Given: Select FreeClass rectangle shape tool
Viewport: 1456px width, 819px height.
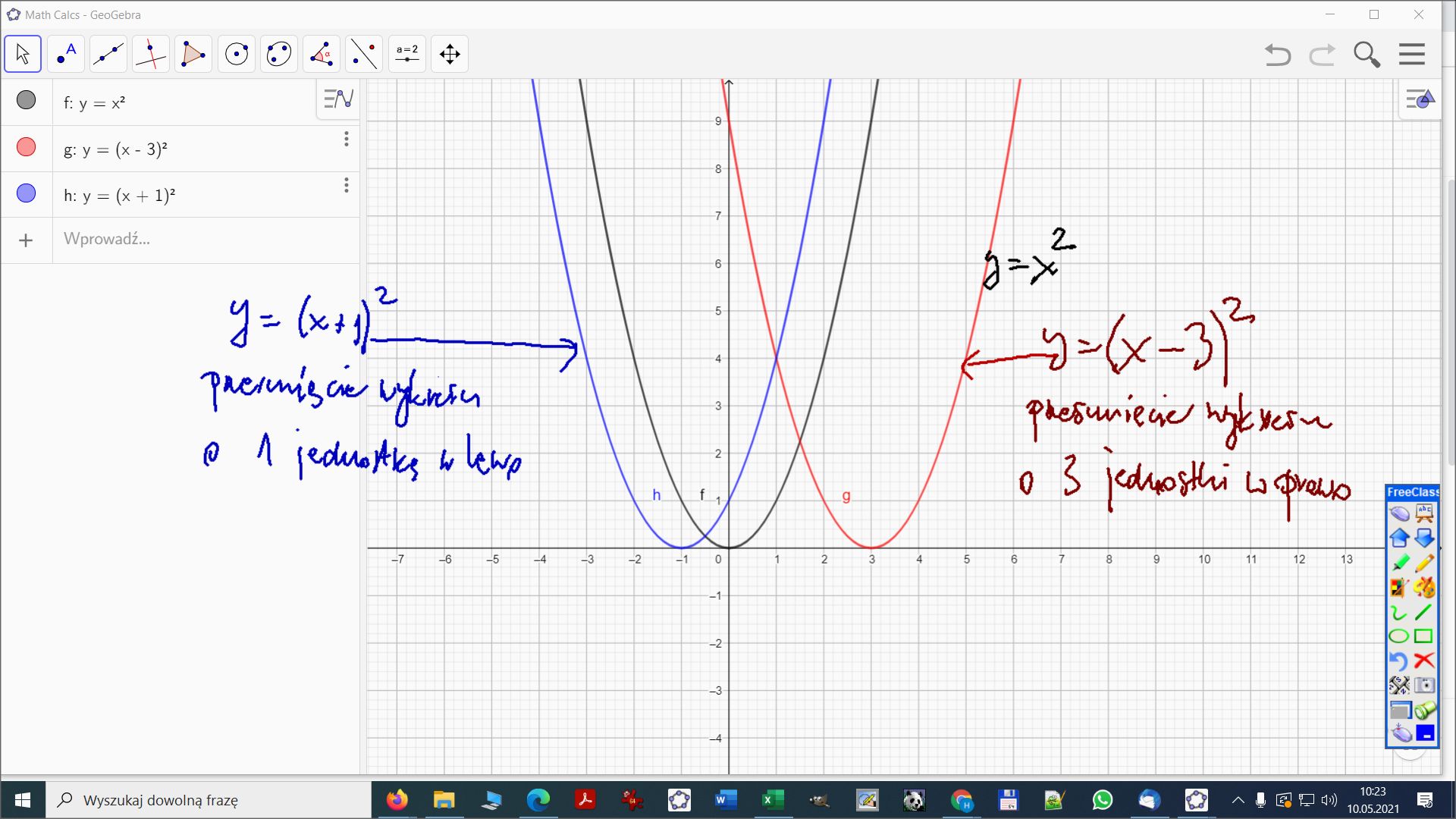Looking at the screenshot, I should pyautogui.click(x=1425, y=636).
